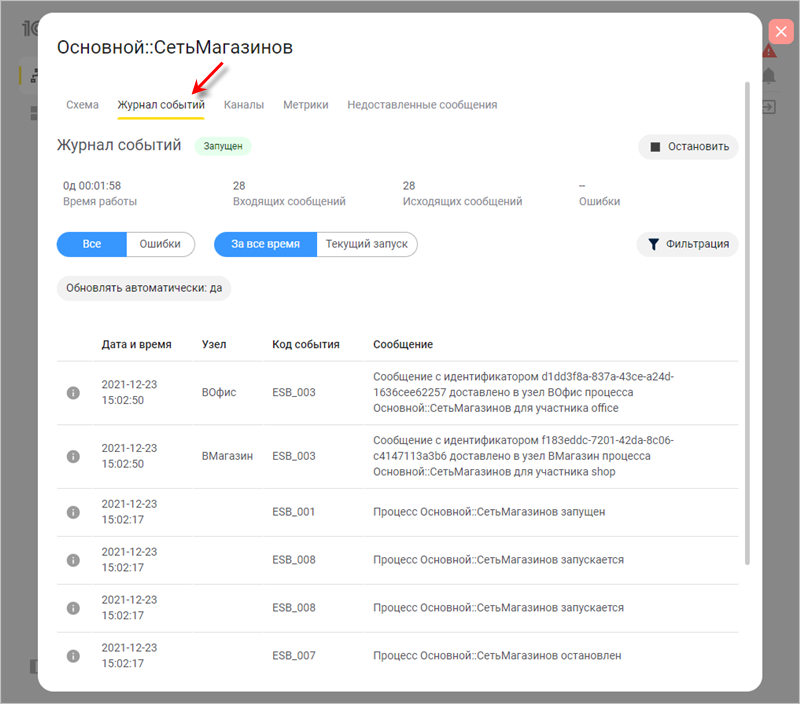Click info icon for the ВОфис event row
Screen dimensions: 800x704
tap(73, 393)
